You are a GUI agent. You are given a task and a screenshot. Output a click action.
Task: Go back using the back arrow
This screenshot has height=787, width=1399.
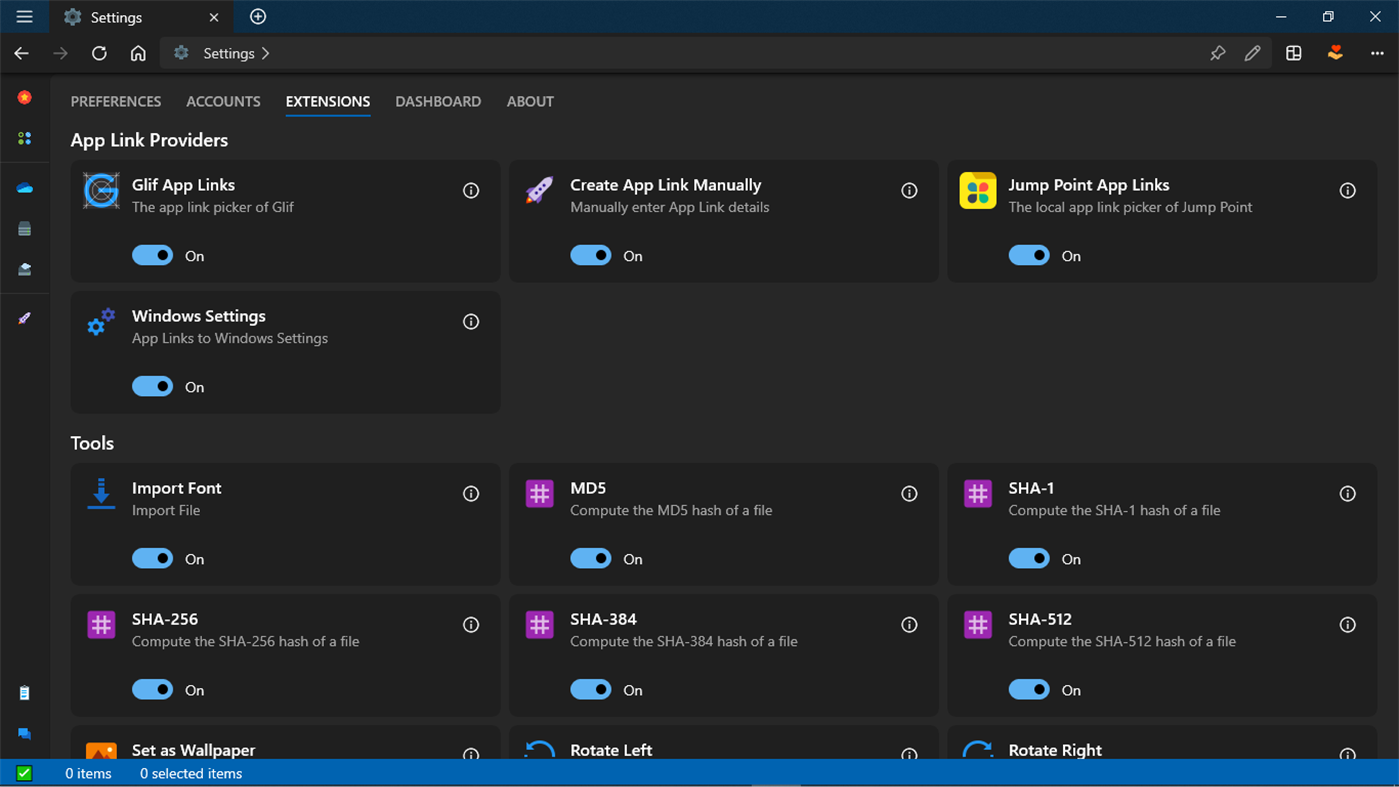[x=22, y=53]
